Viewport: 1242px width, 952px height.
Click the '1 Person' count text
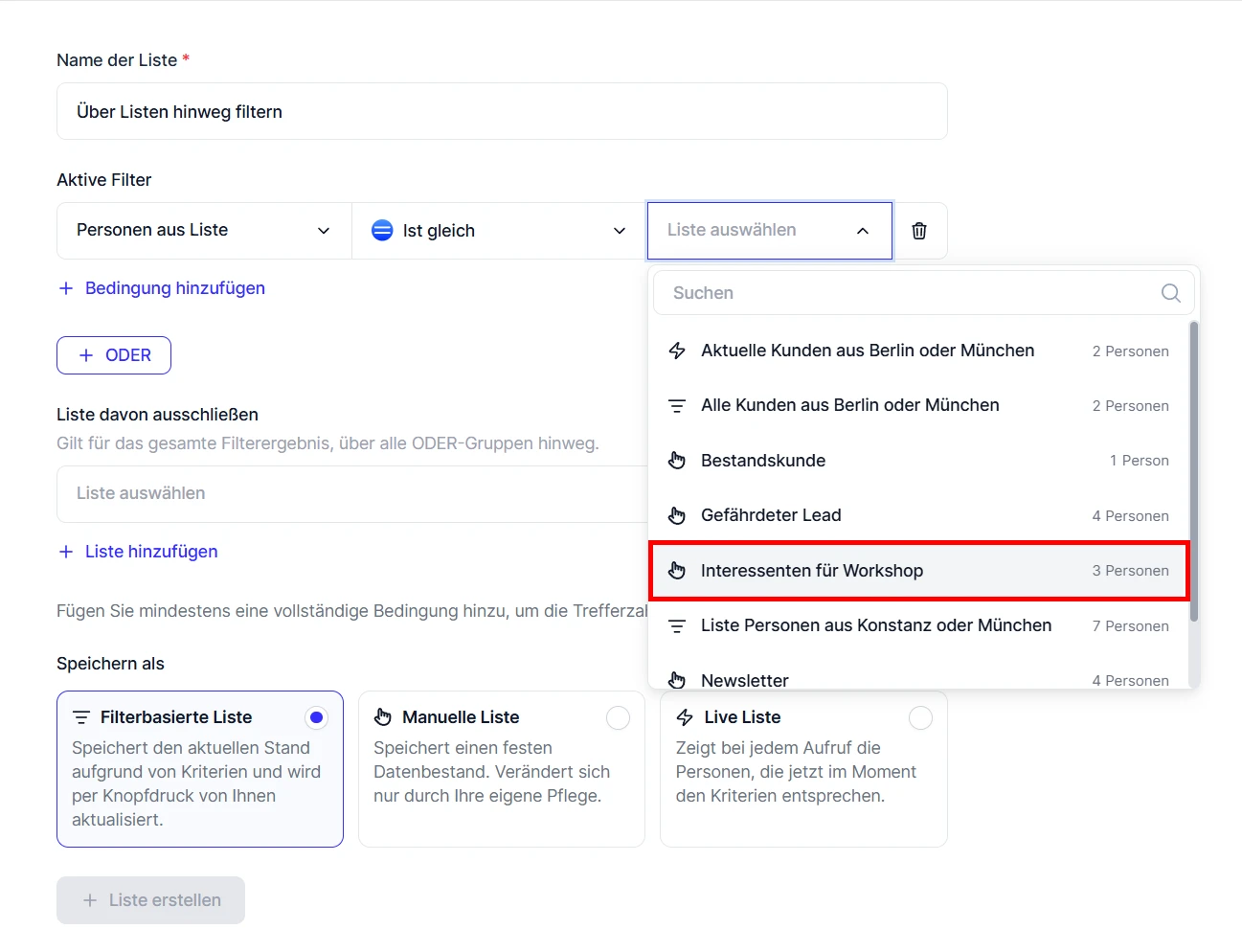tap(1139, 461)
